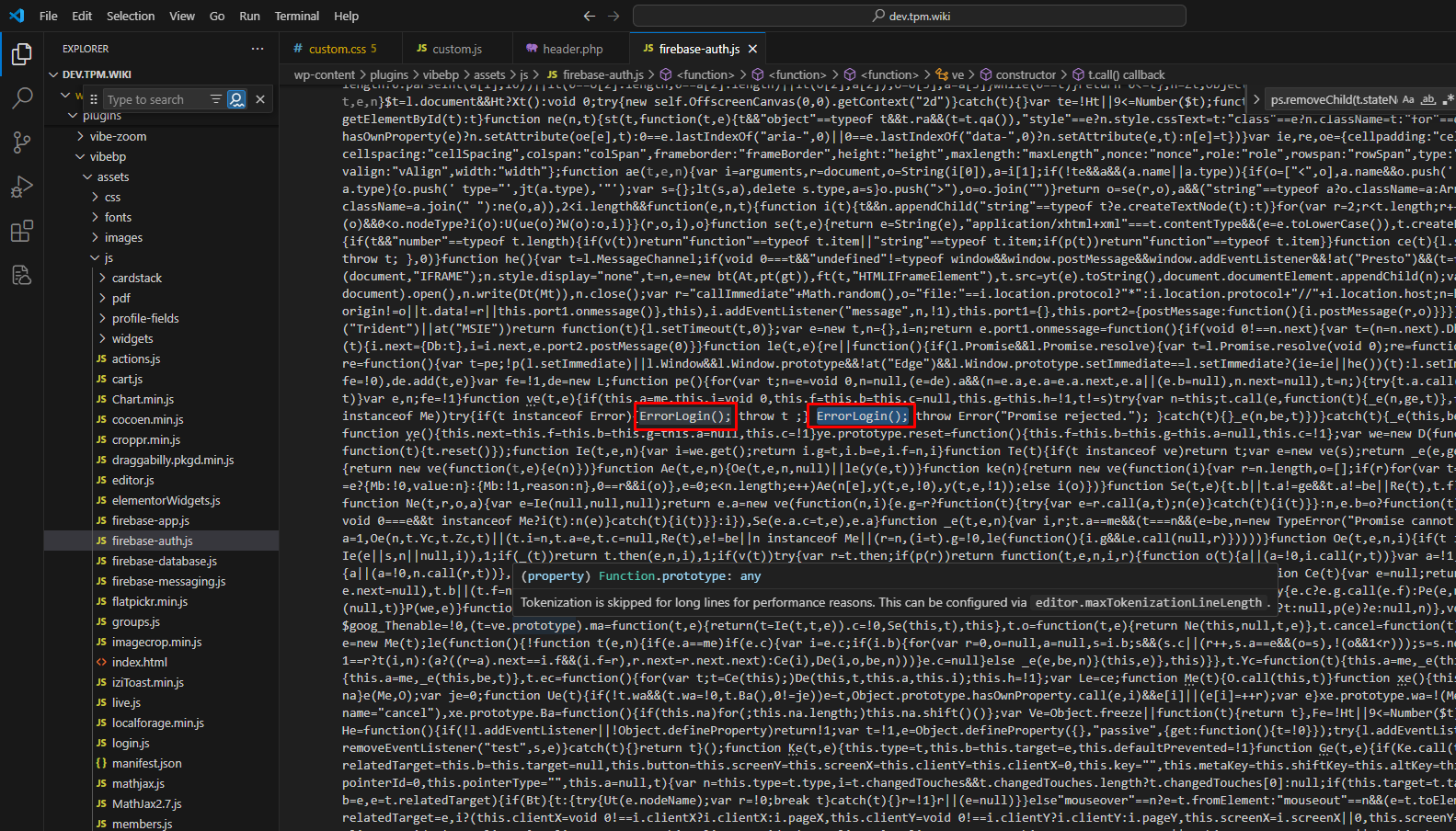
Task: Open the Search view in activity bar
Action: 22,98
